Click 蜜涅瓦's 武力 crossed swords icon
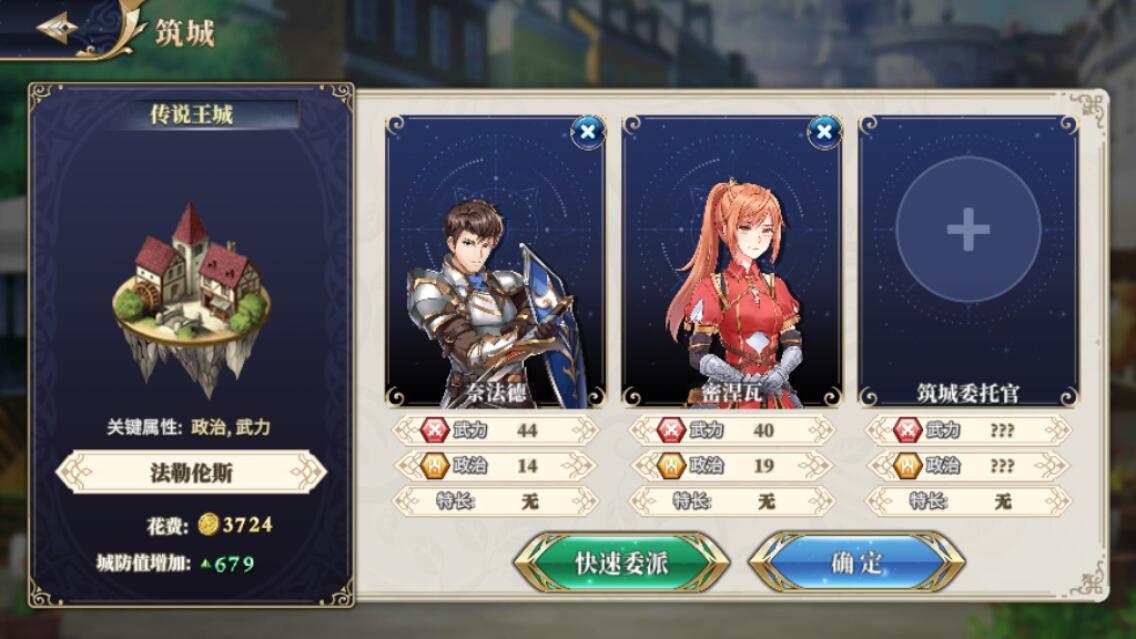The height and width of the screenshot is (639, 1136). click(x=671, y=430)
